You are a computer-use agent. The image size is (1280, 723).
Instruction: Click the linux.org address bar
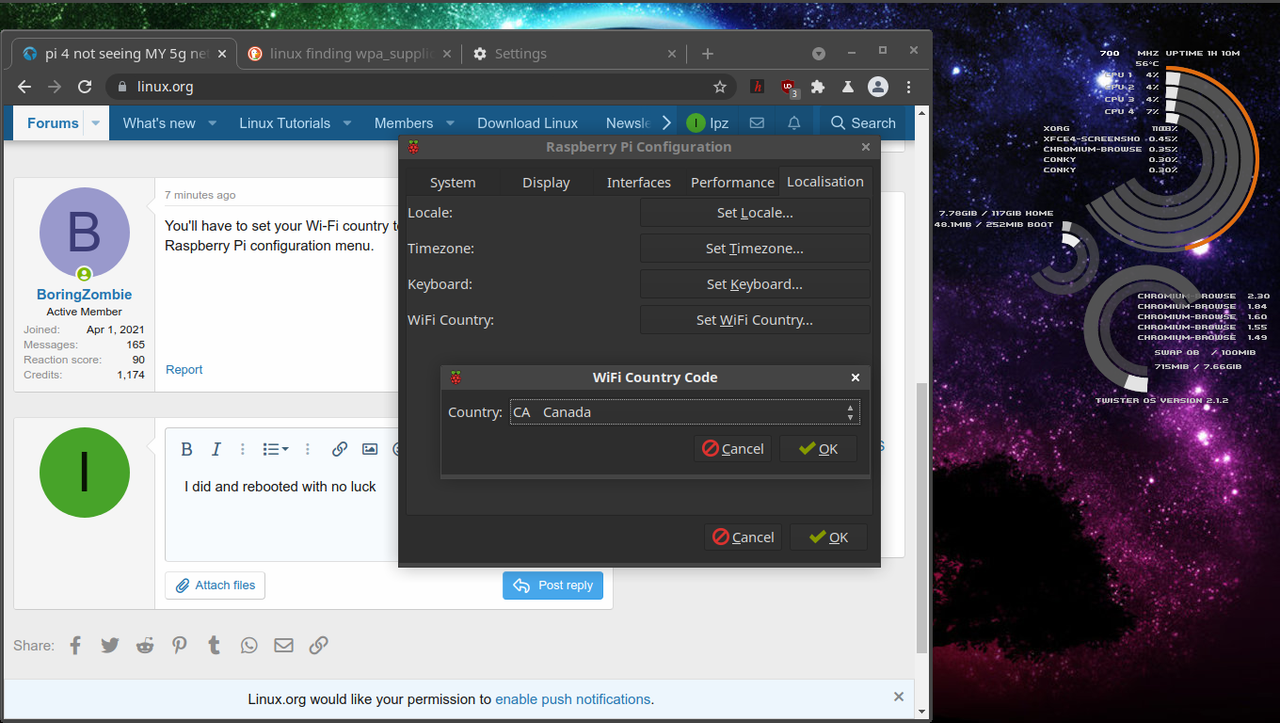420,87
